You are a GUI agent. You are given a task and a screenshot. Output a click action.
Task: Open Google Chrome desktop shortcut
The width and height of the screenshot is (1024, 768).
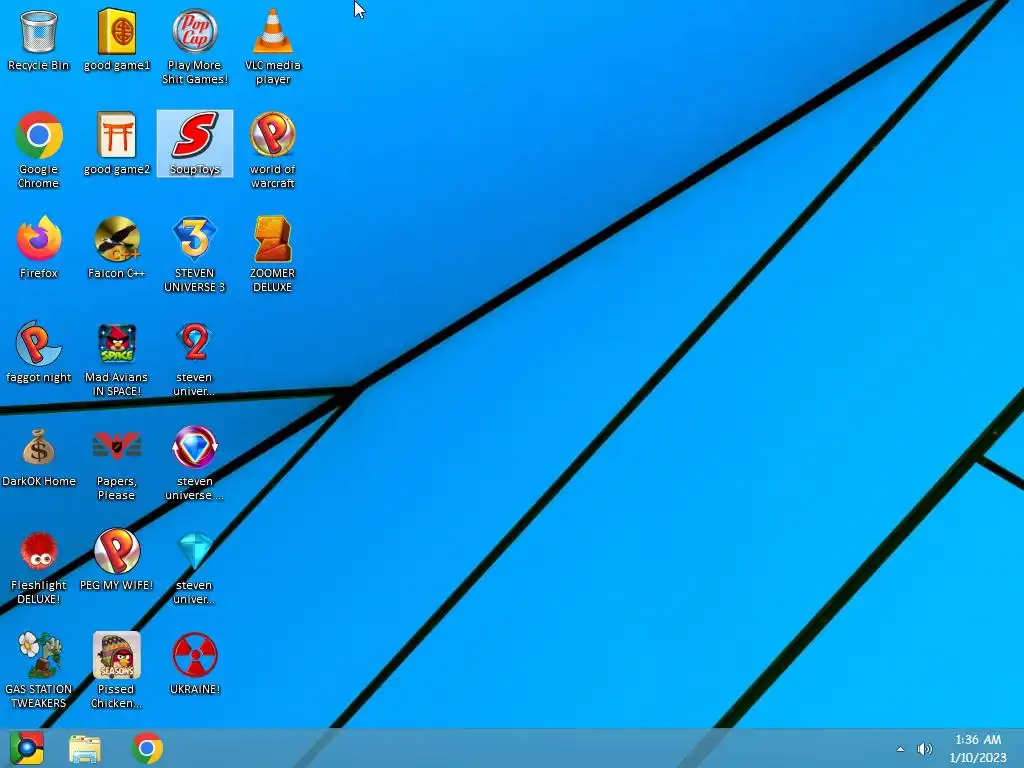(39, 151)
